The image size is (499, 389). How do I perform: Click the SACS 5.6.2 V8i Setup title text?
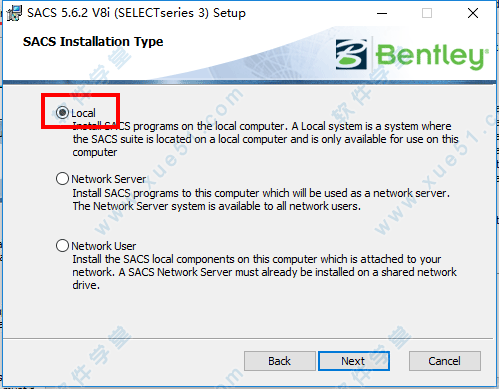point(136,13)
